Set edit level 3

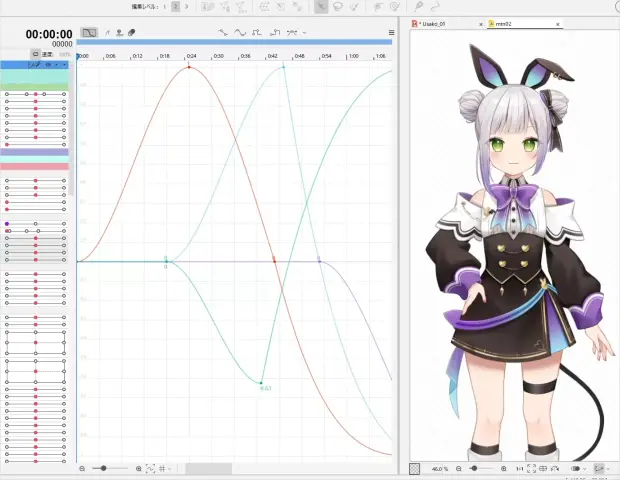[186, 7]
